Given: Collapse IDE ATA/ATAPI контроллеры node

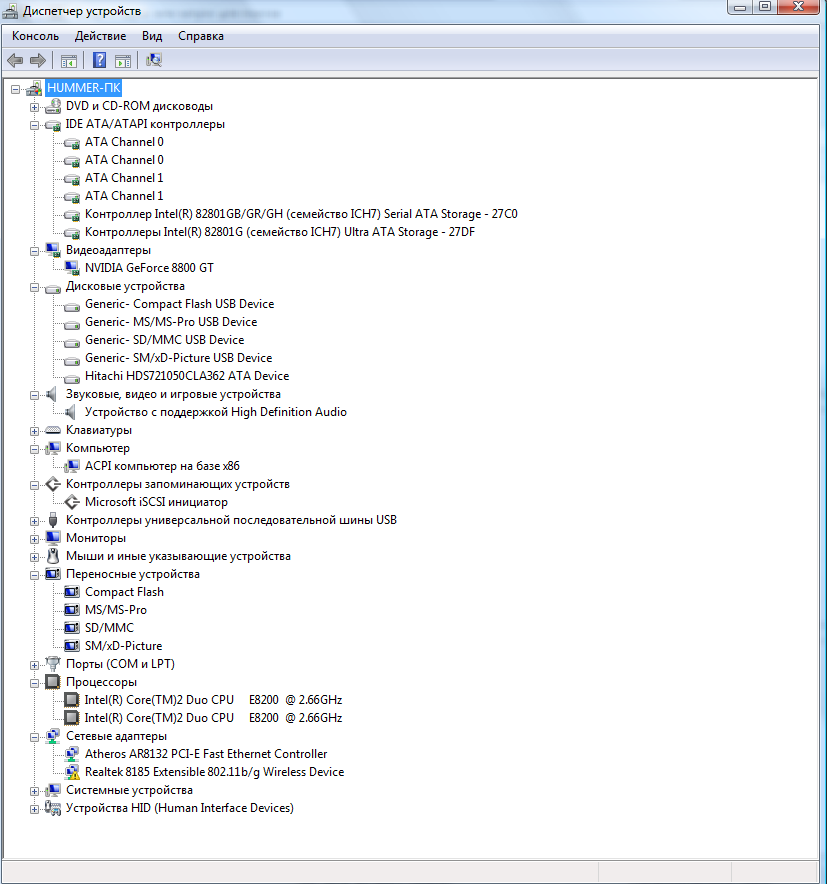Looking at the screenshot, I should point(34,125).
